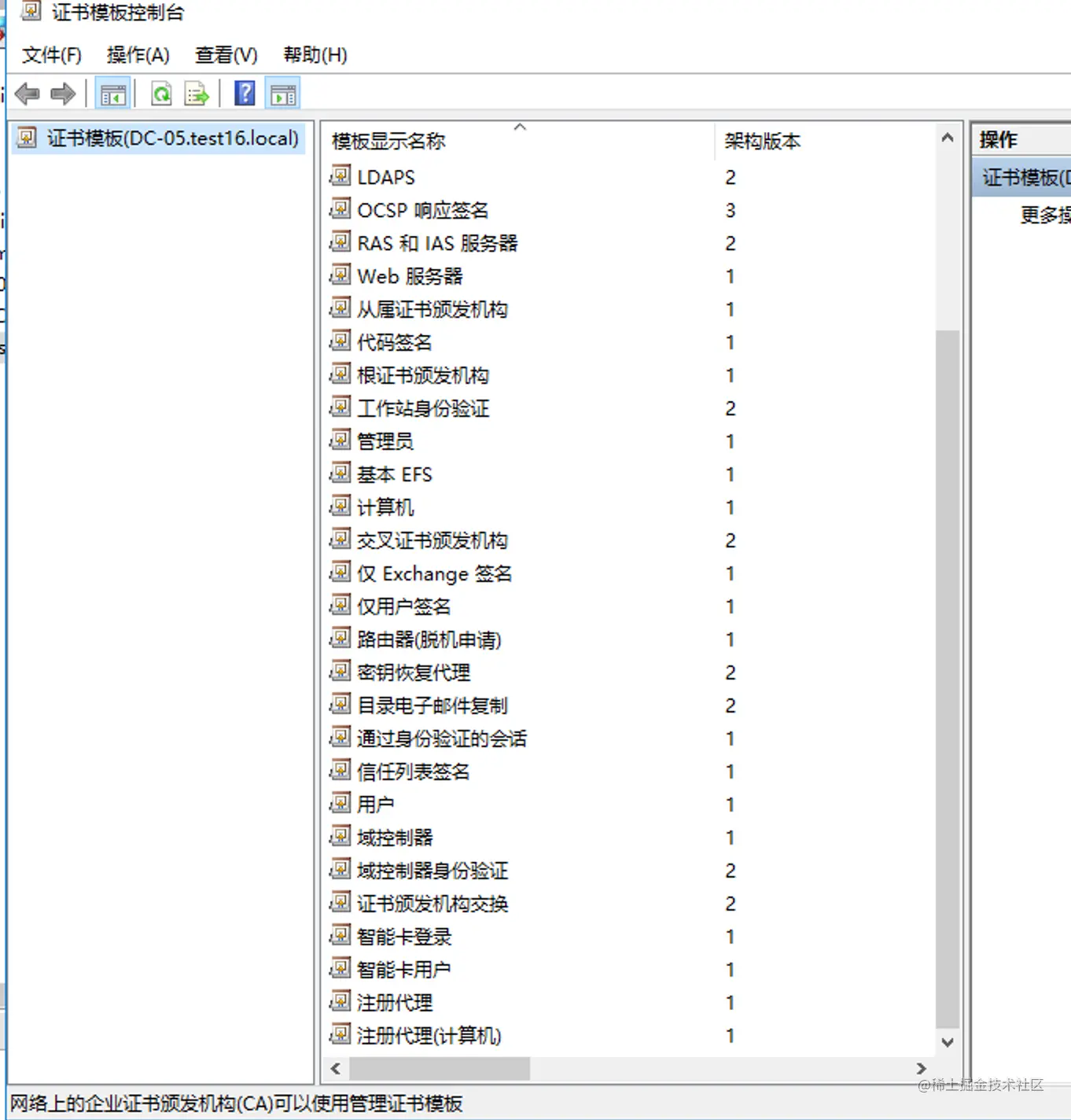Select the 从属证书颁发机构 row
Screen dimensions: 1071x1120
click(629, 309)
